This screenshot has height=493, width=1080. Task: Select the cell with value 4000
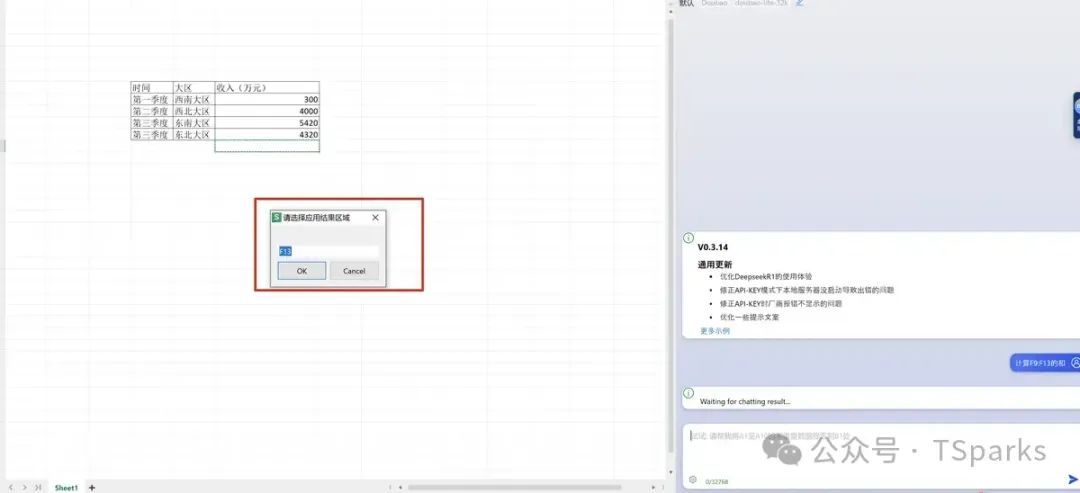pyautogui.click(x=267, y=112)
